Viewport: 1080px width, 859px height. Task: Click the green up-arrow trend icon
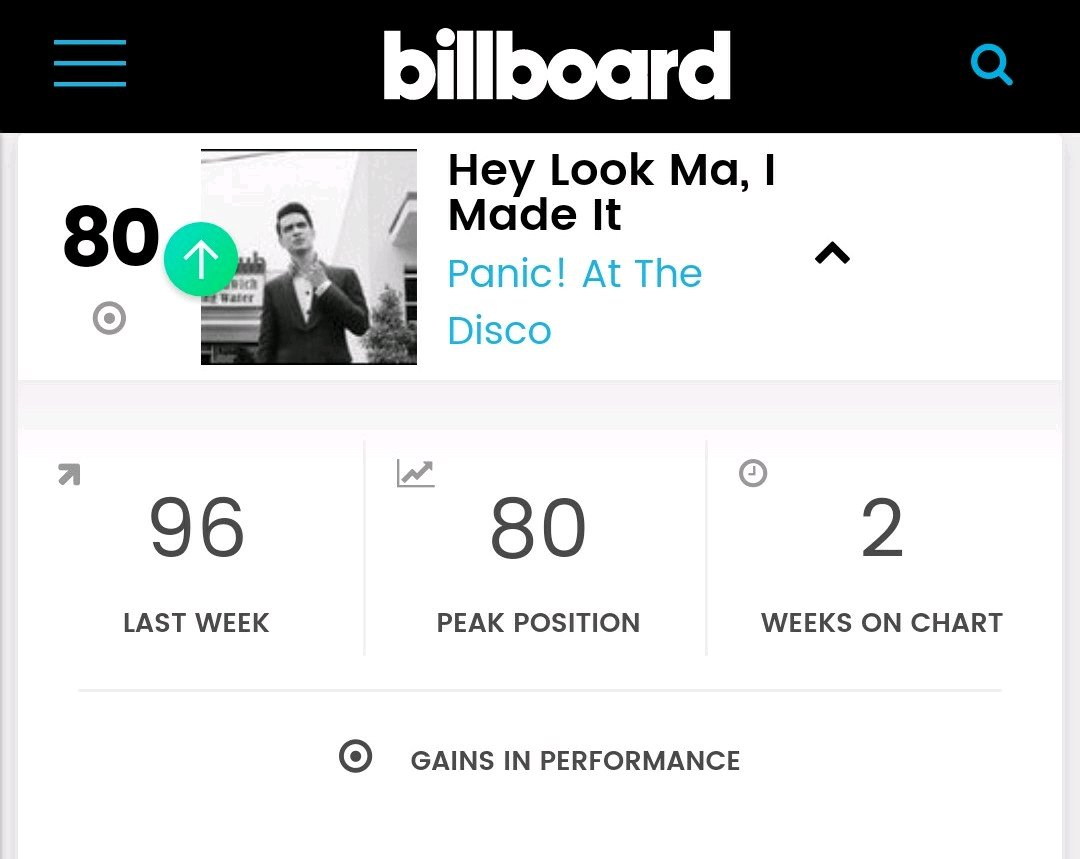pyautogui.click(x=201, y=260)
